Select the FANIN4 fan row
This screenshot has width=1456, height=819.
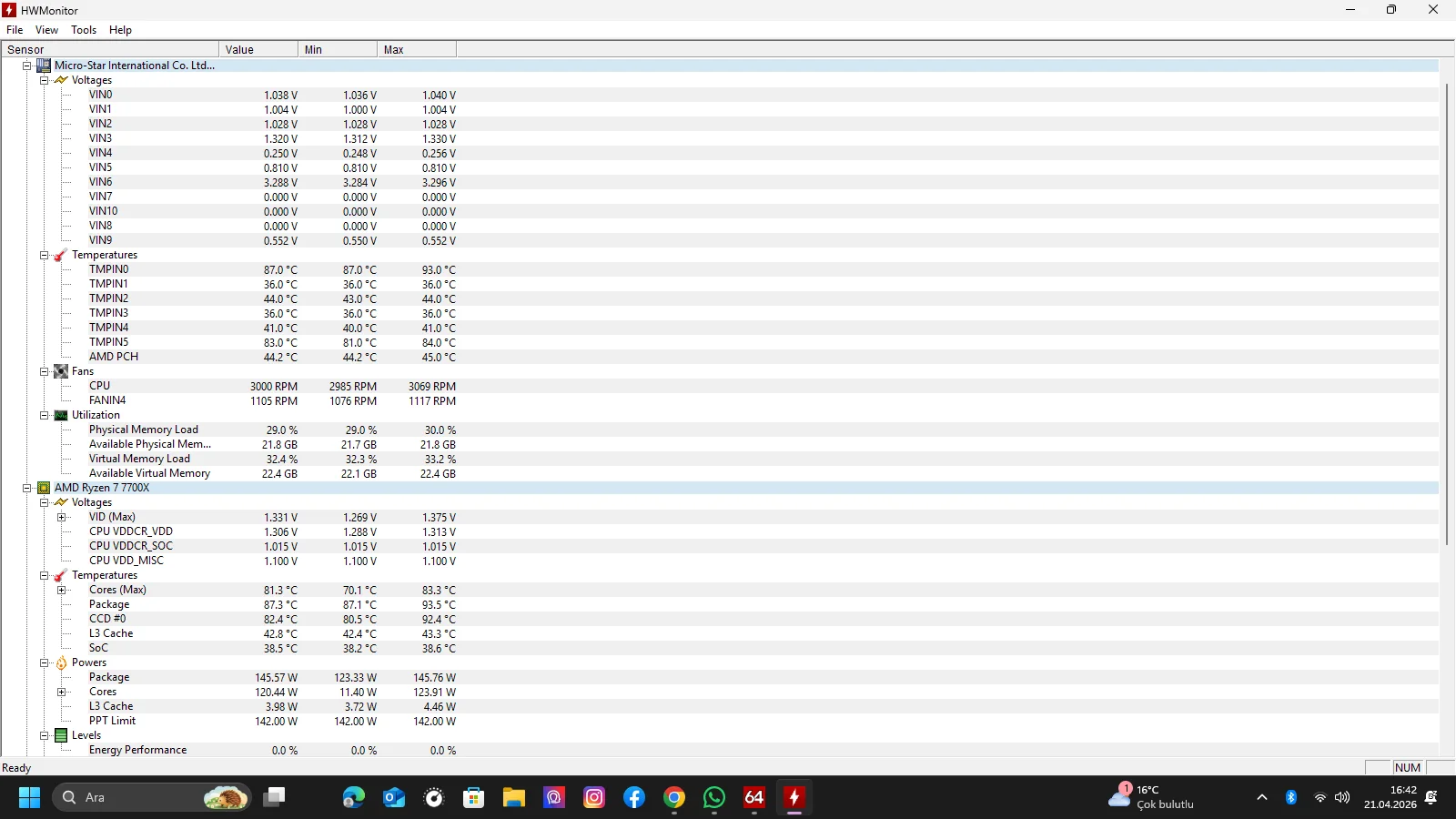[720, 400]
